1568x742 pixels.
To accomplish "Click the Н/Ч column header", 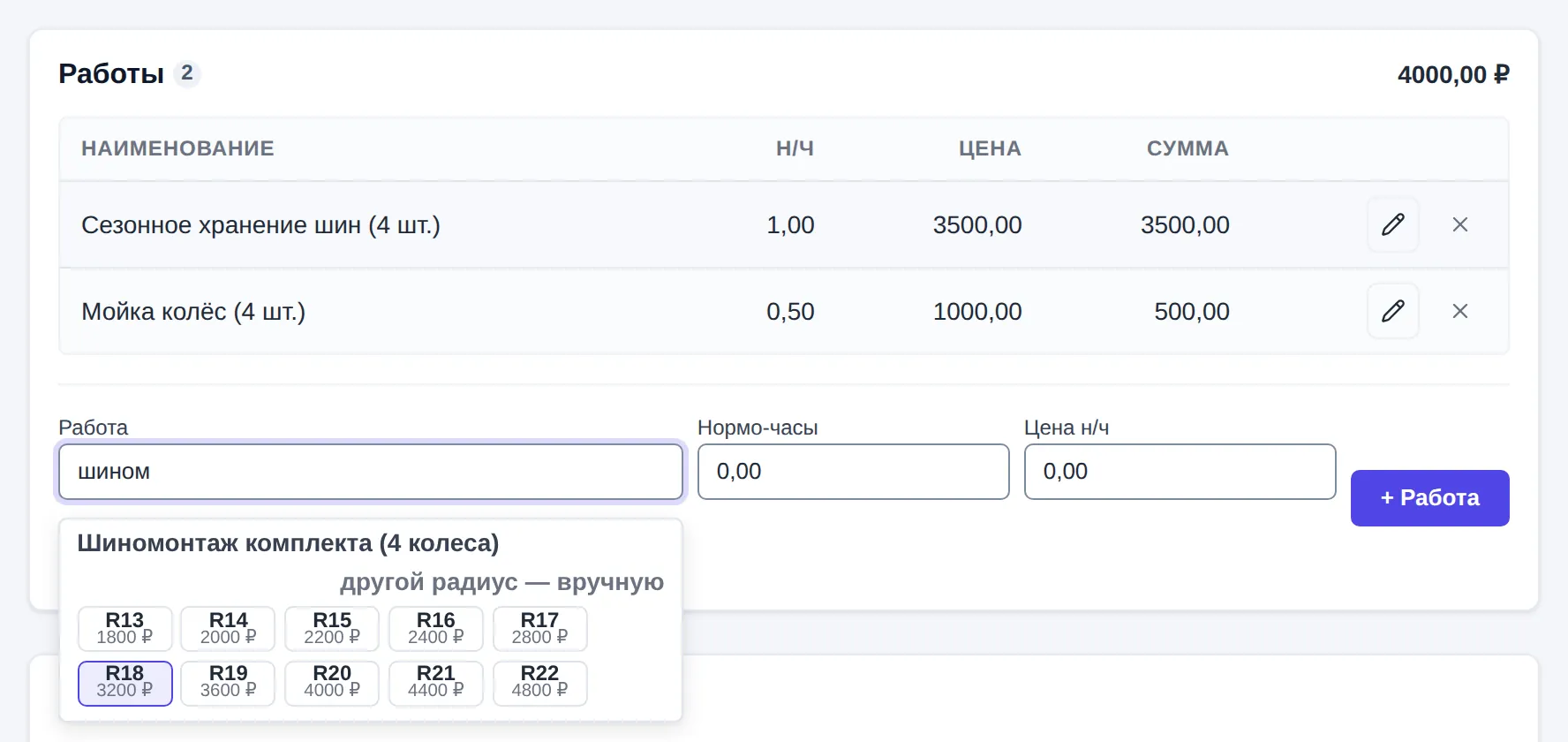I will (x=795, y=148).
